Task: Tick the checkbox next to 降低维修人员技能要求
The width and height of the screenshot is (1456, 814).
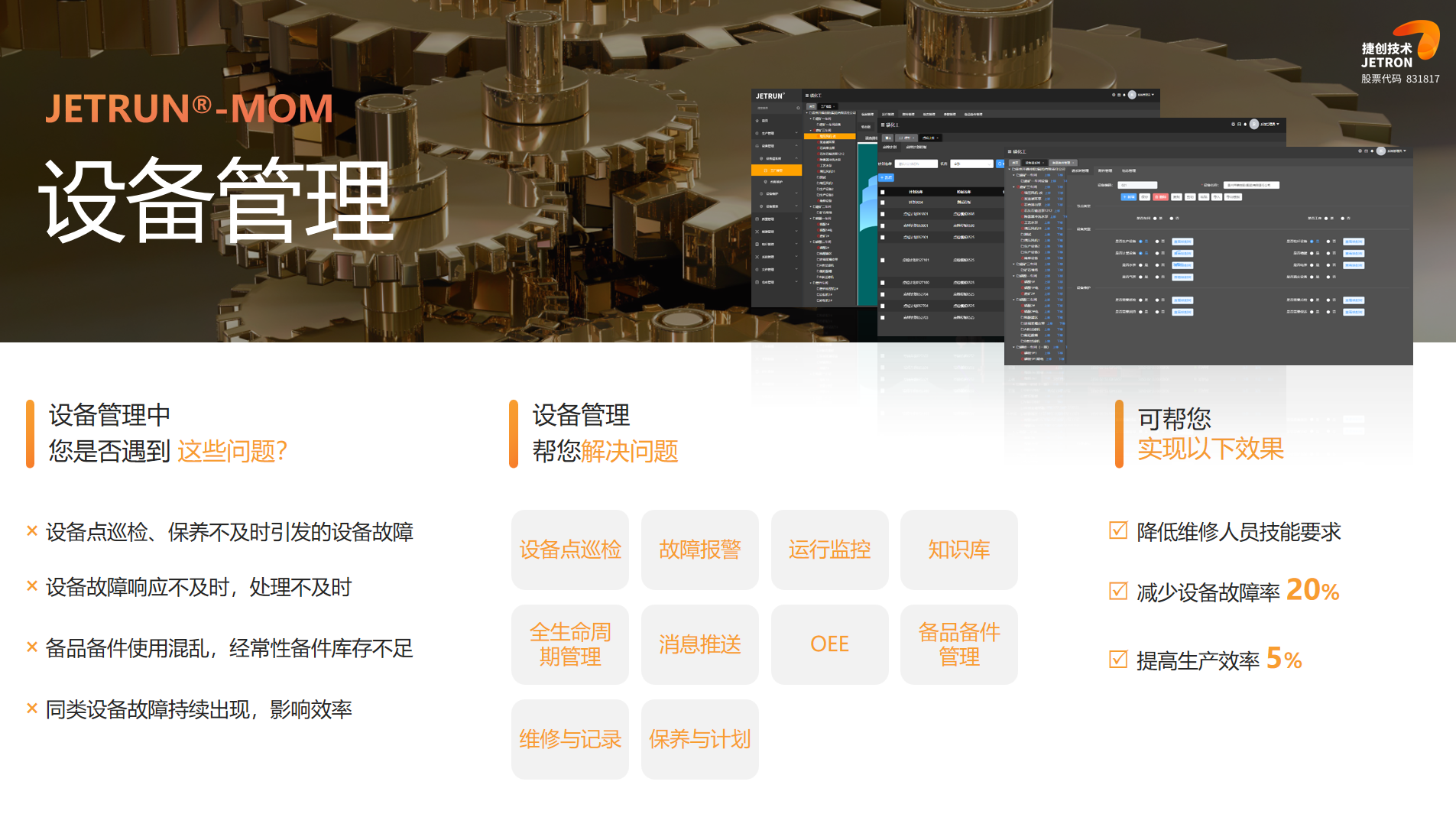Action: 1118,530
